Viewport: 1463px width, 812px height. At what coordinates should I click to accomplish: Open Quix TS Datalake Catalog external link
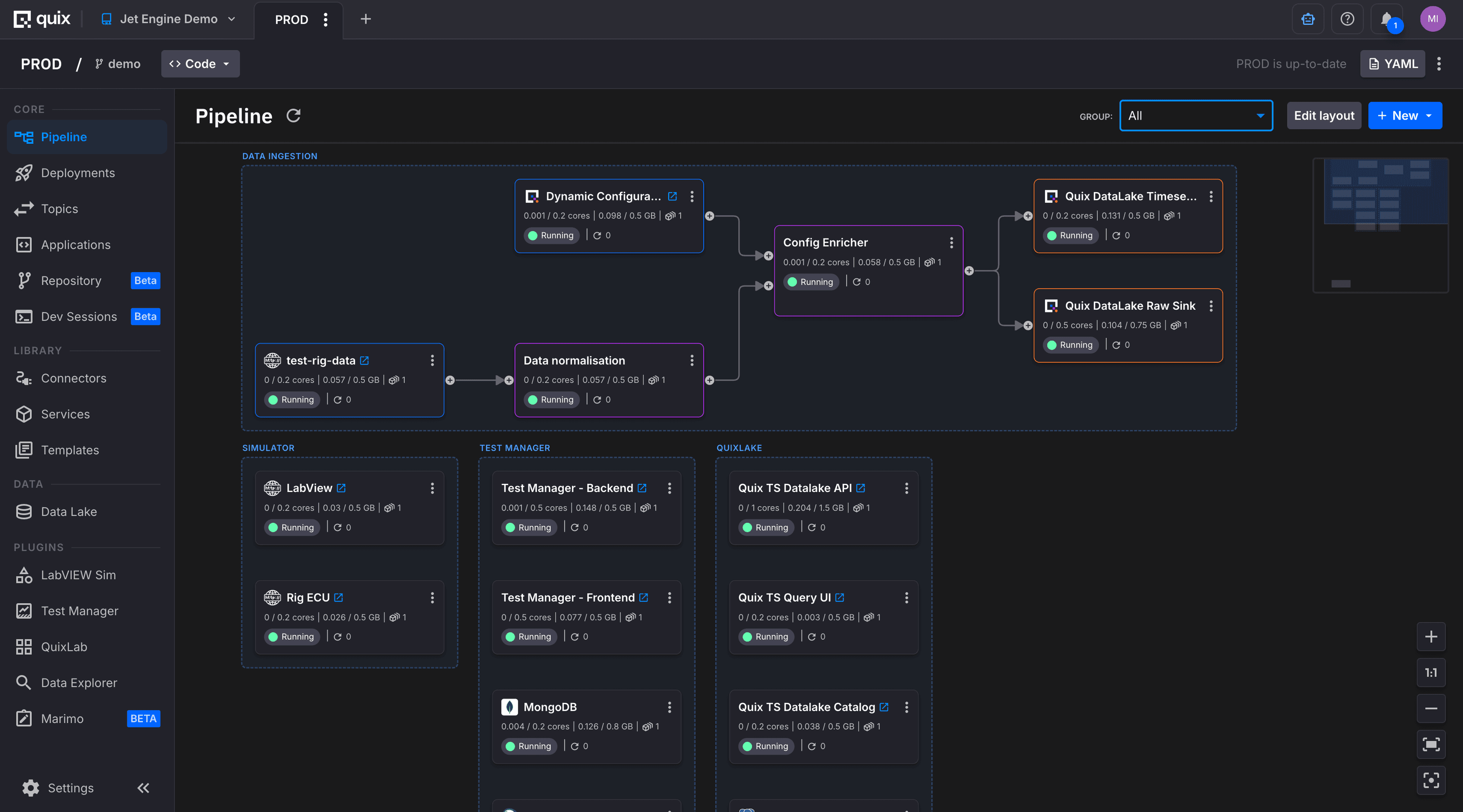[x=884, y=707]
